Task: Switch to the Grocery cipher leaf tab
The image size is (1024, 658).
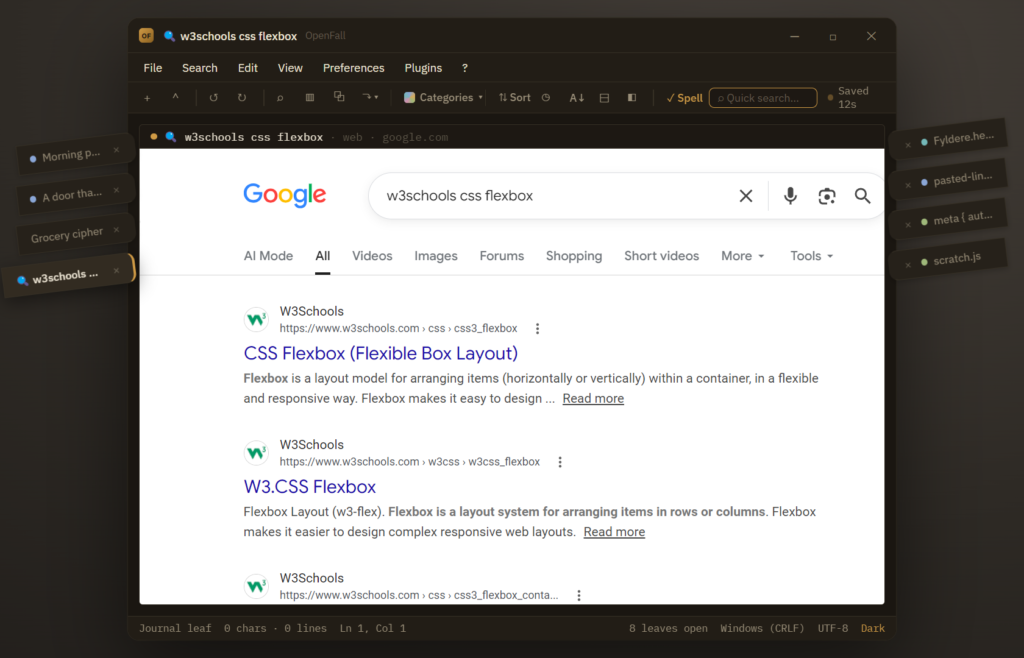Action: tap(67, 234)
